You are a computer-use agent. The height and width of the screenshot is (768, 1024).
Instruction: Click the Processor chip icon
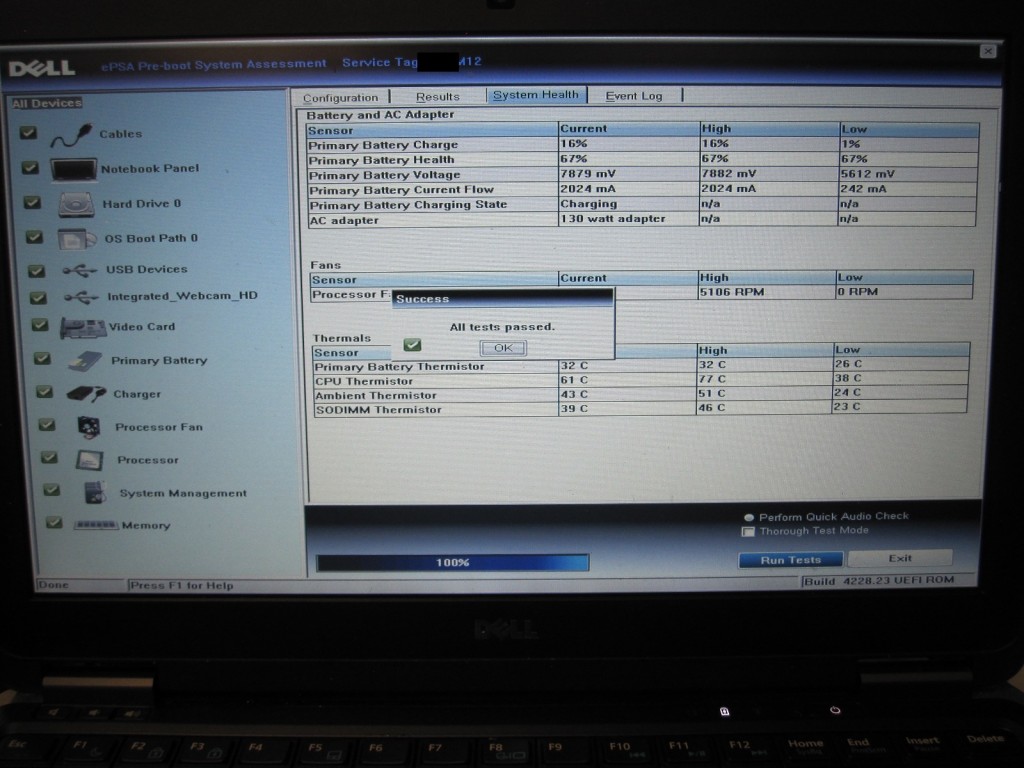click(89, 460)
